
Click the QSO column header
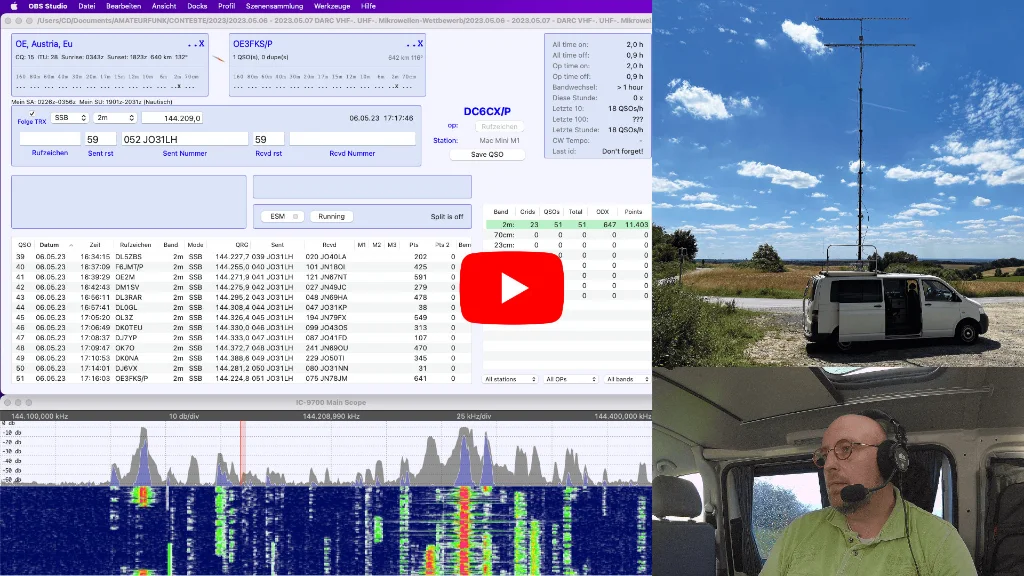tap(24, 245)
